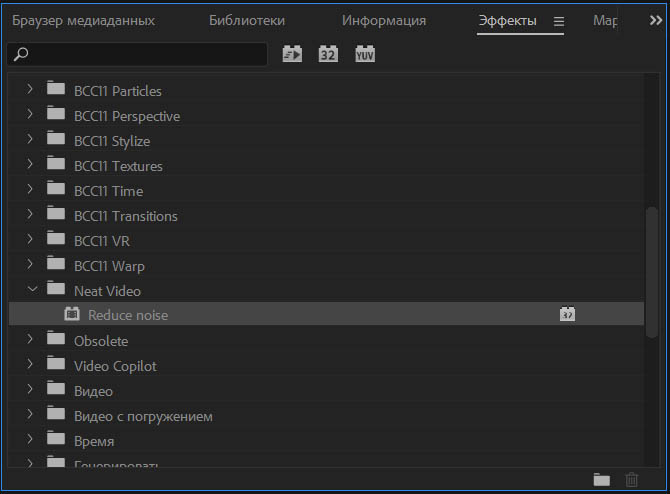Switch to the Информация tab

384,21
